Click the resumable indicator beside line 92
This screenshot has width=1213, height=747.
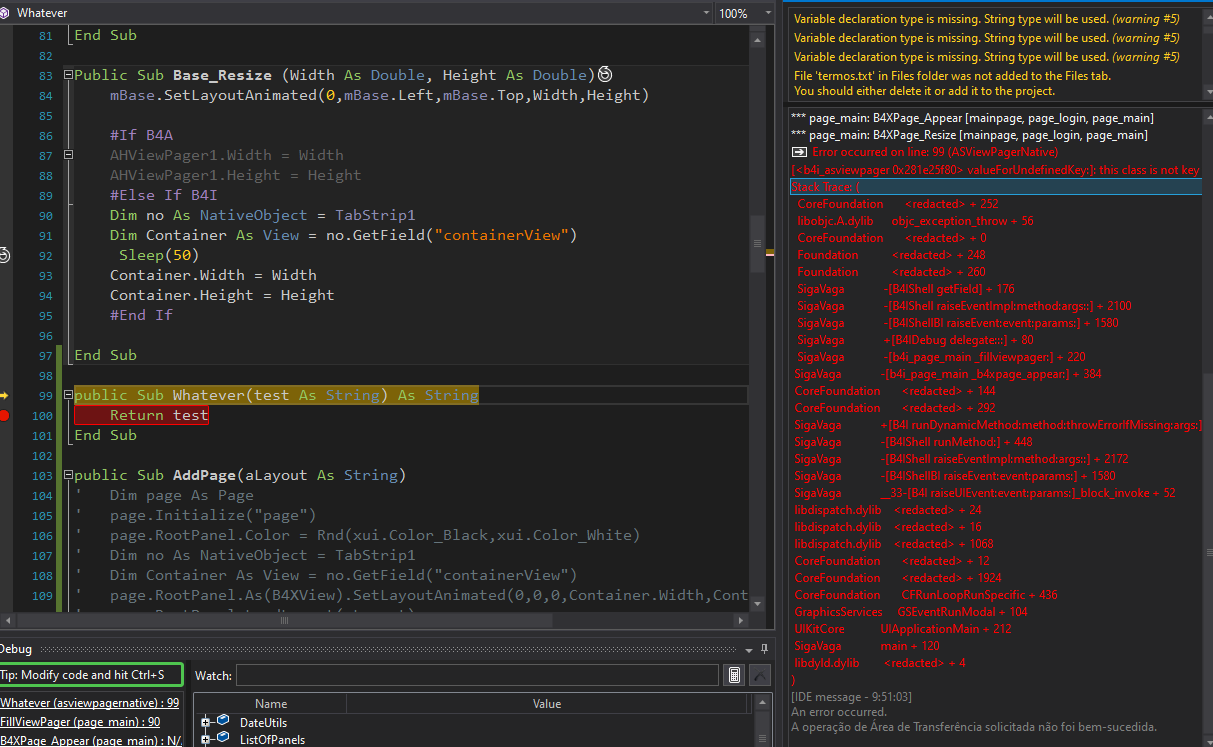pos(4,255)
